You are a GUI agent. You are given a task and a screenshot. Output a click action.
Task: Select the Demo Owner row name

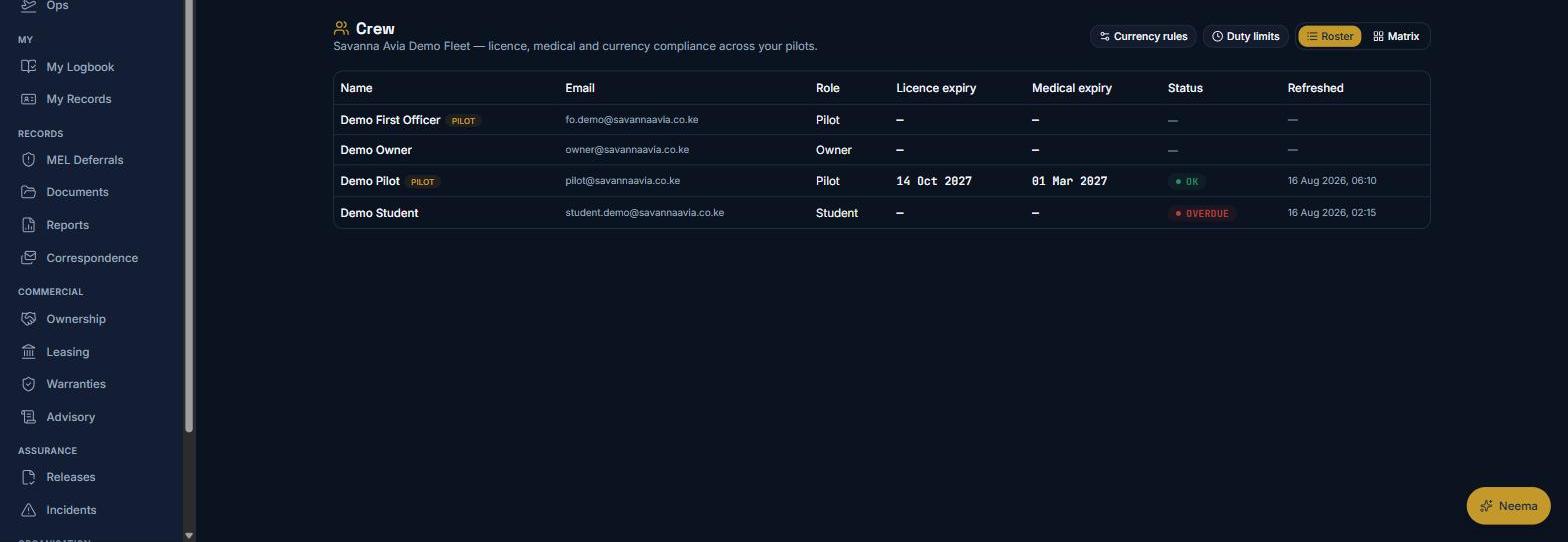(376, 150)
